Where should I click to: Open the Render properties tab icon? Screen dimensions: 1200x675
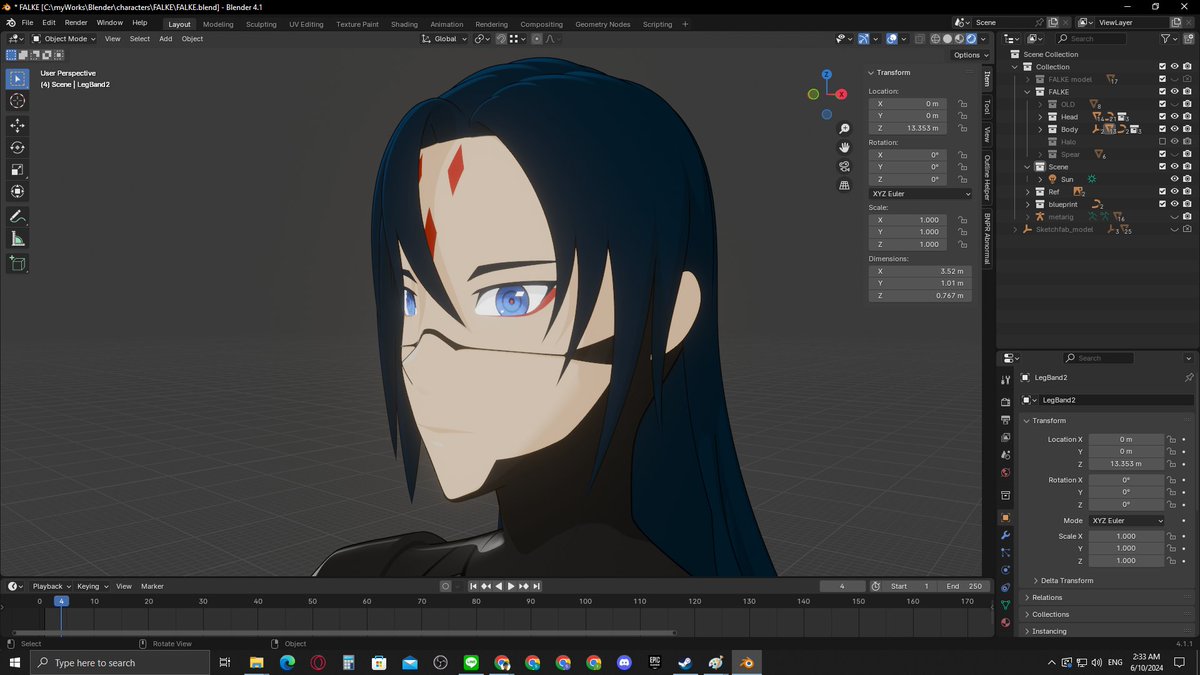[1005, 401]
